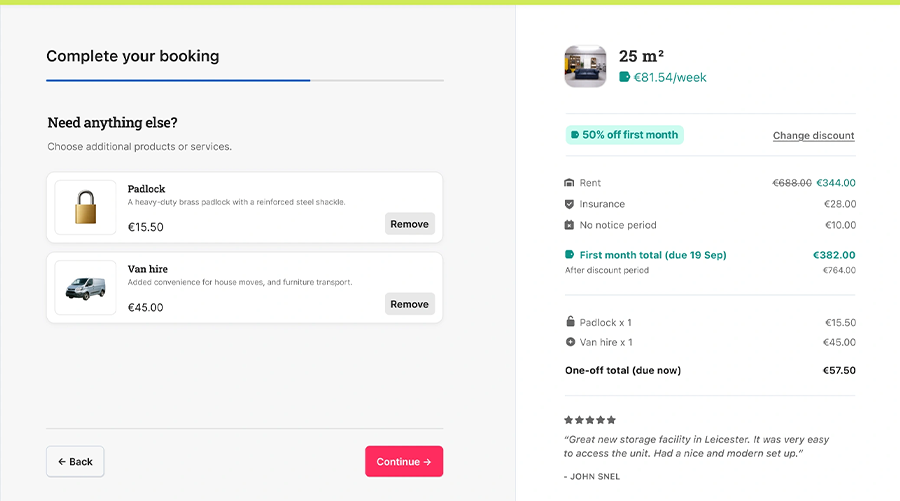Click the green tag icon beside First month total
Screen dimensions: 900x501
point(570,255)
